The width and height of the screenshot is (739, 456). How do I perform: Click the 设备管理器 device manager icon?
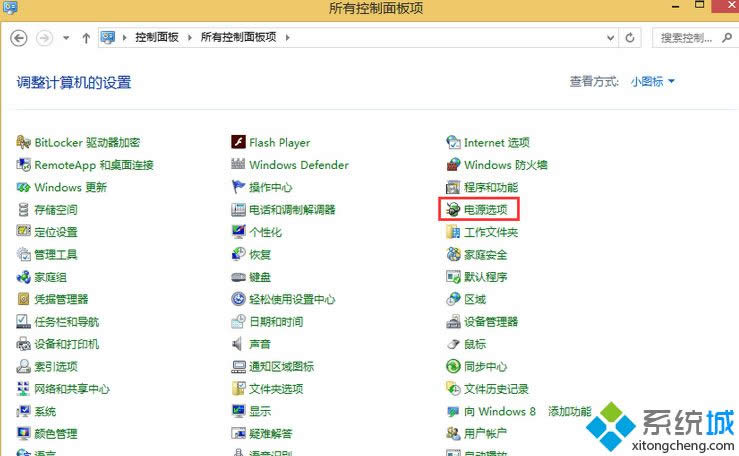click(453, 322)
